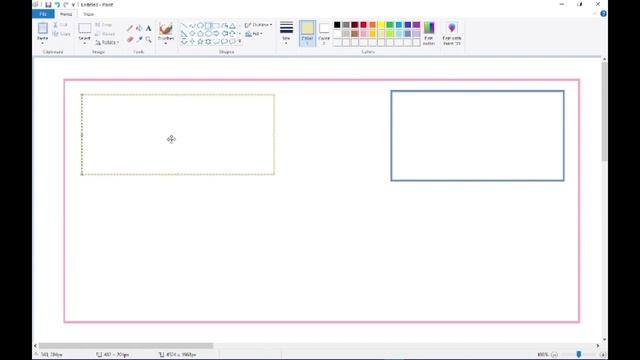
Task: Choose the Up arrow shape
Action: coord(232,33)
